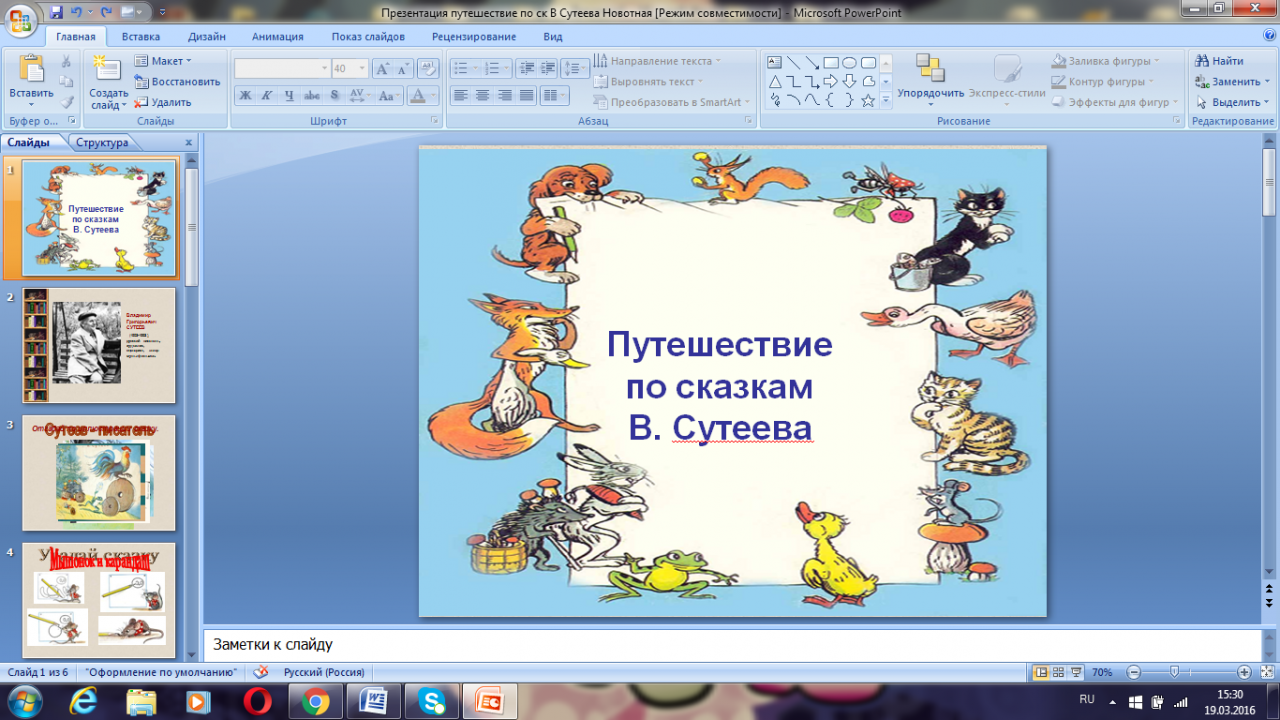Select the right arrow shape in gallery
The height and width of the screenshot is (720, 1280).
tap(830, 81)
